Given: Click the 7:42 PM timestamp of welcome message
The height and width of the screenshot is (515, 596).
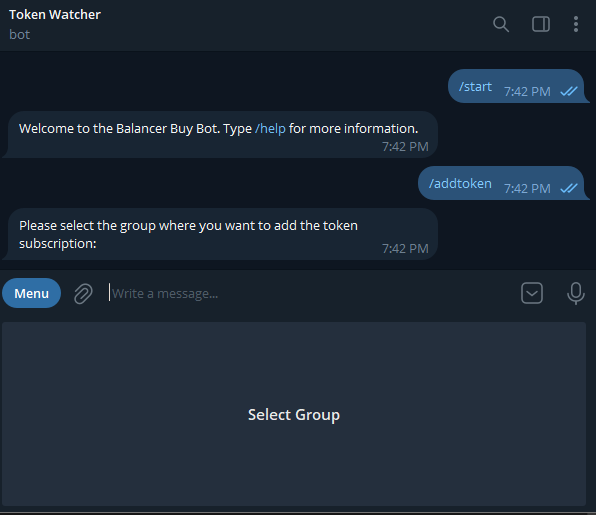Looking at the screenshot, I should 405,146.
